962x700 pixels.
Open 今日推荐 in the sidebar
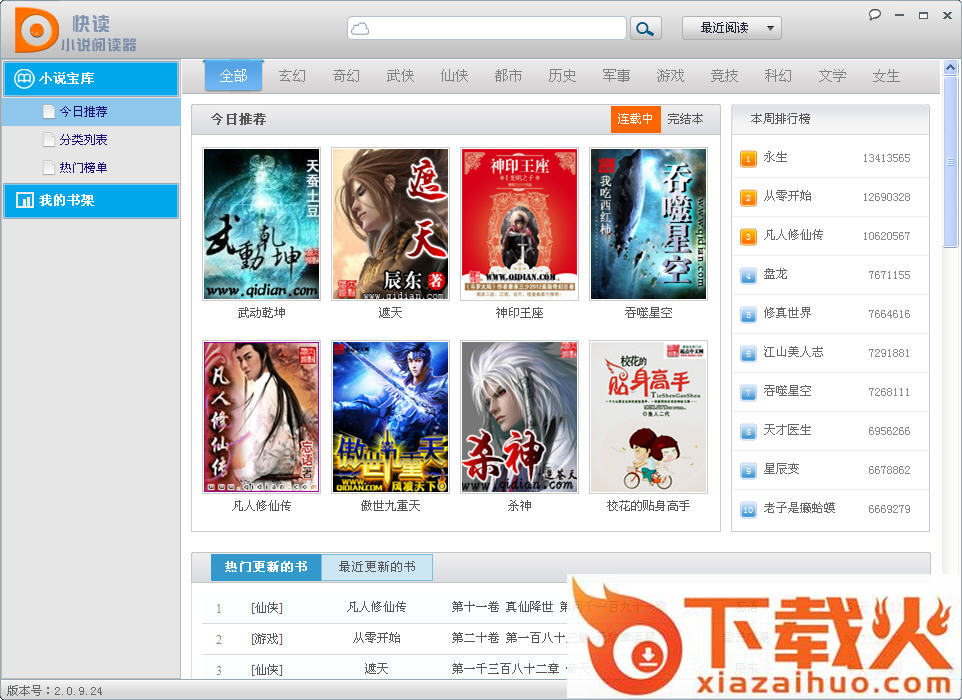(x=83, y=112)
